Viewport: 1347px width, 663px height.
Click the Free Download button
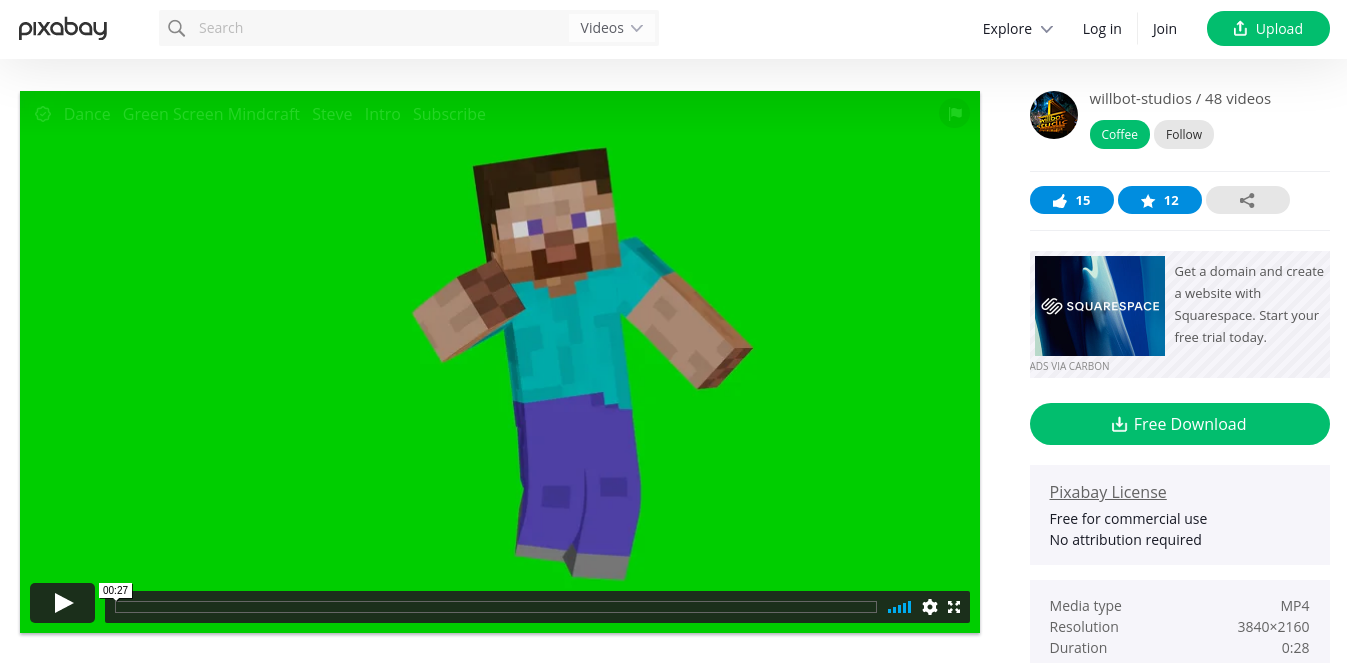tap(1180, 424)
